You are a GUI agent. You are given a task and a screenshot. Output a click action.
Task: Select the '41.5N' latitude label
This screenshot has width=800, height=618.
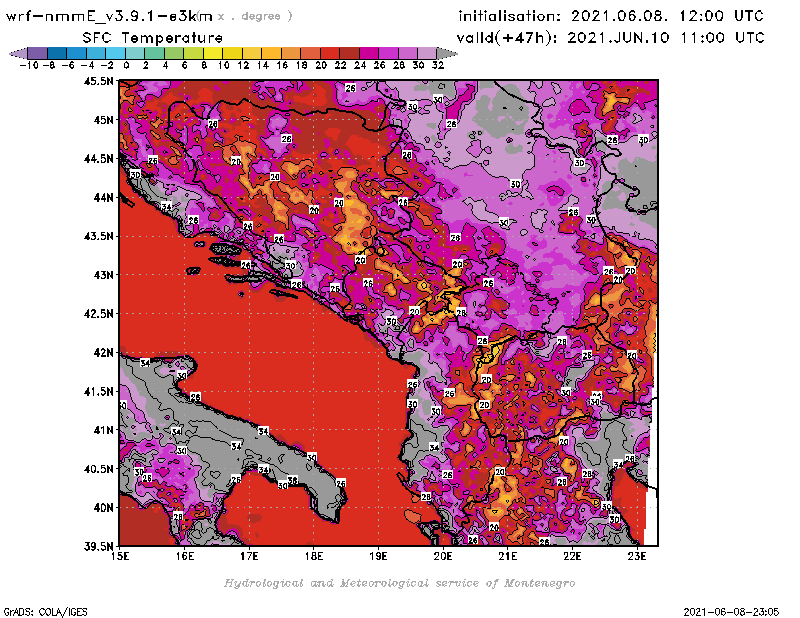click(98, 391)
